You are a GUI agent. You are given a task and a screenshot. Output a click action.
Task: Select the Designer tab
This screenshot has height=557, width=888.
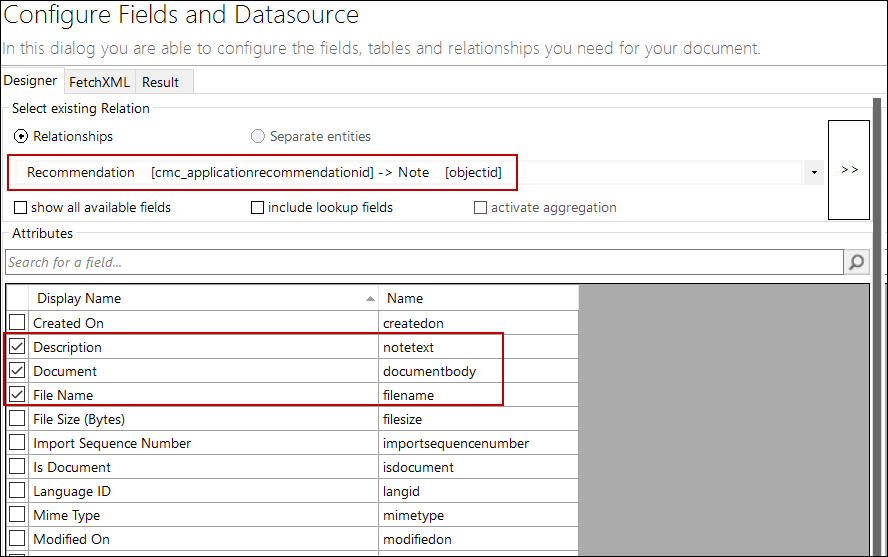(x=31, y=81)
